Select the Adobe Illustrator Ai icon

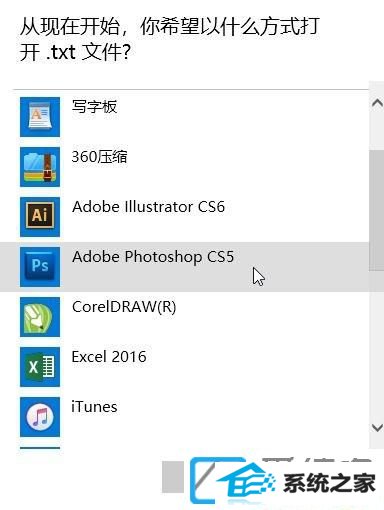point(40,217)
